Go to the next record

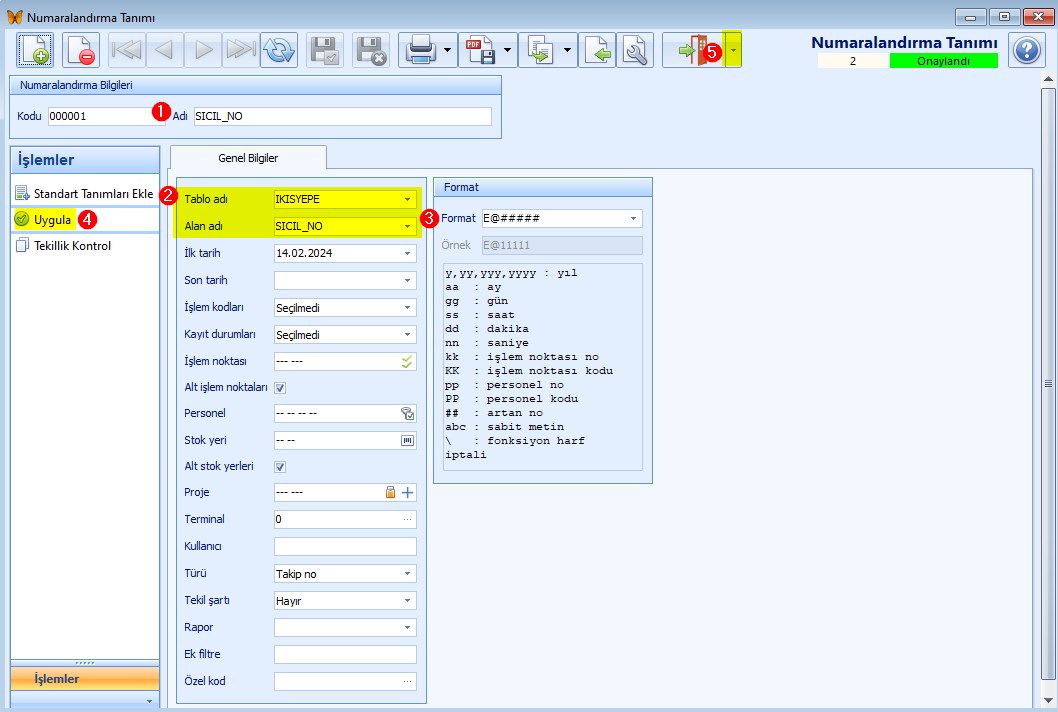pyautogui.click(x=203, y=50)
